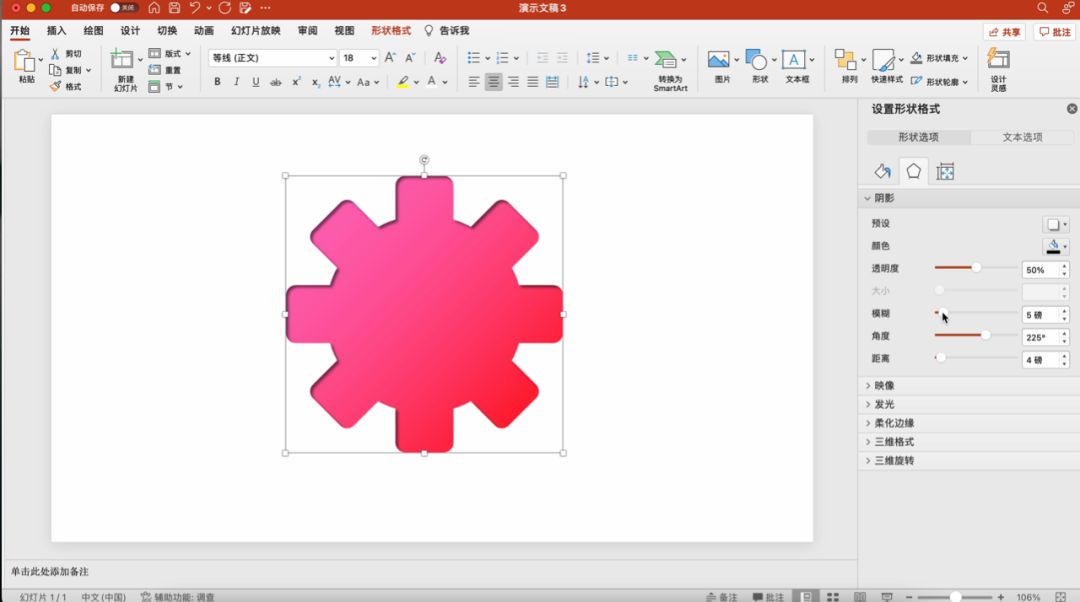
Task: Open the Arrange options
Action: (x=845, y=60)
